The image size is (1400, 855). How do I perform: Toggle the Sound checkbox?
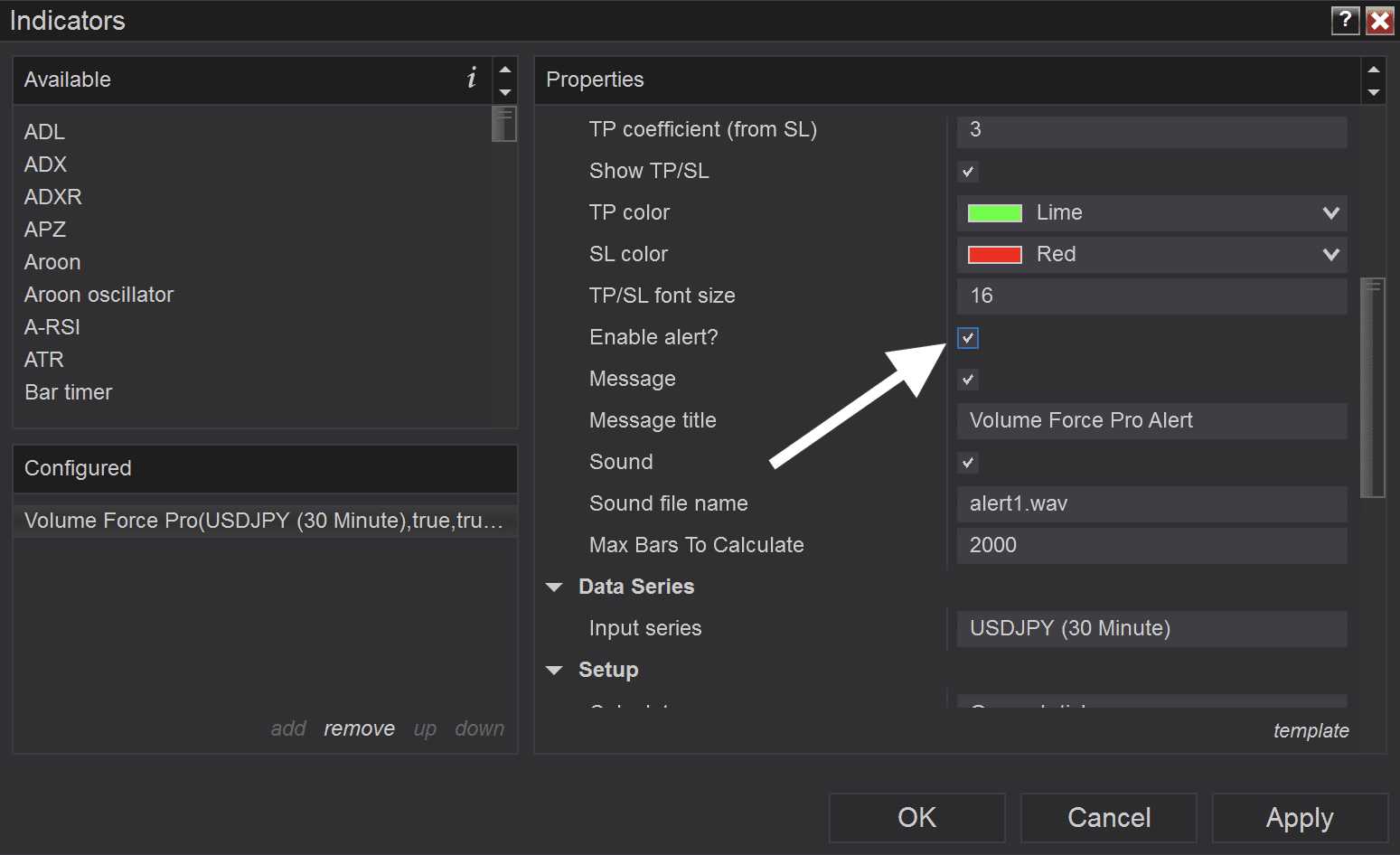(968, 463)
